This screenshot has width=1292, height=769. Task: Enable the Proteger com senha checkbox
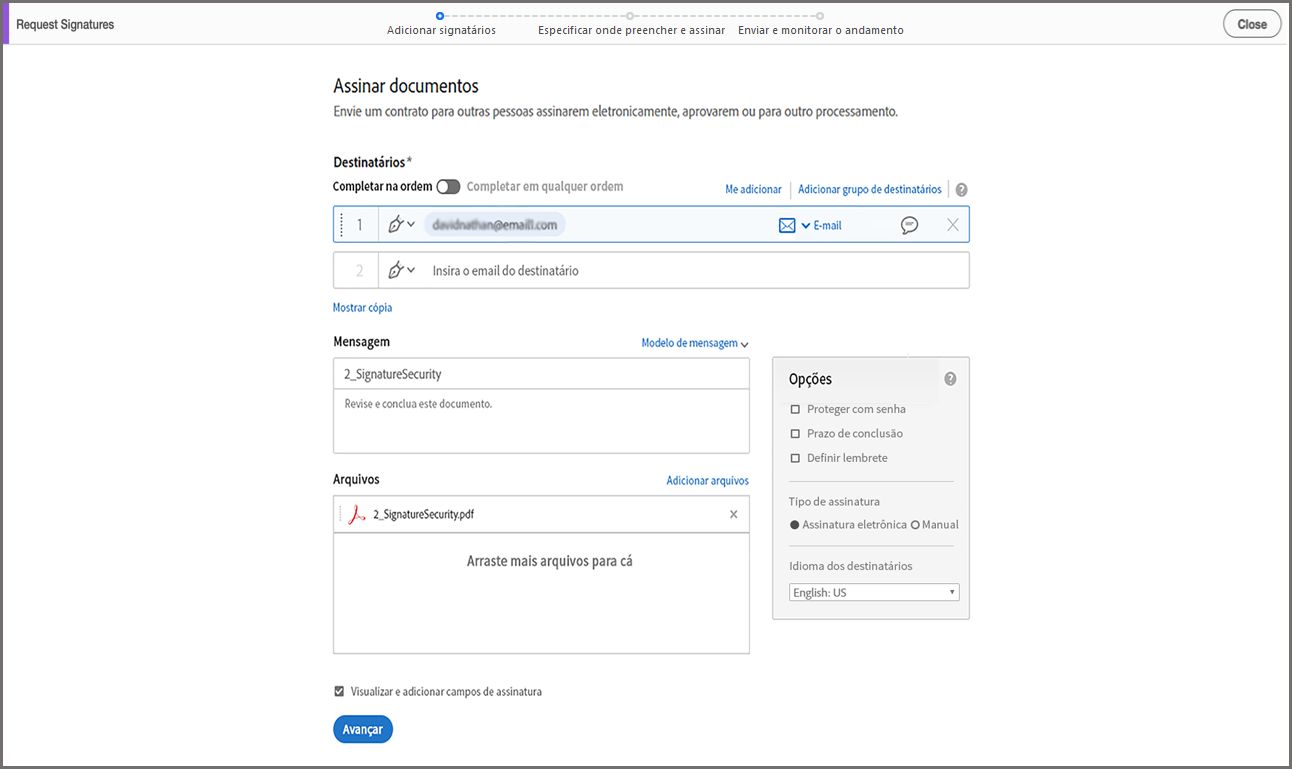click(x=794, y=408)
